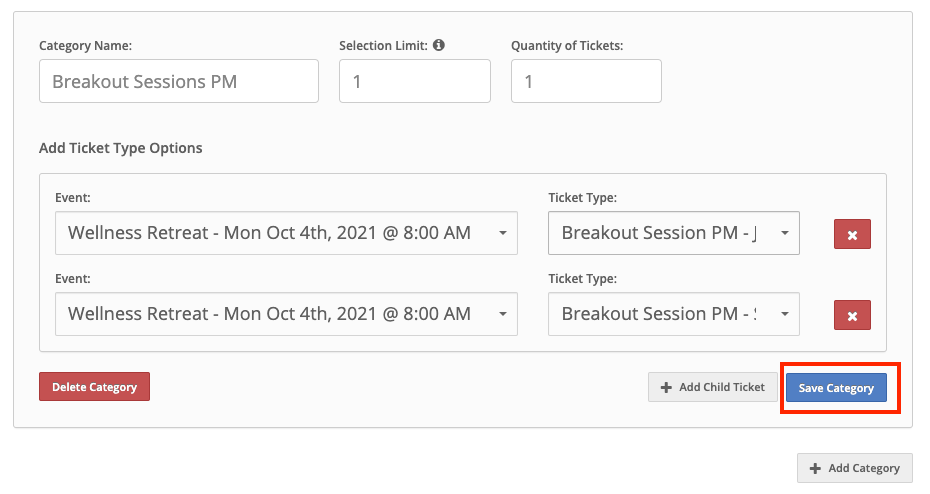This screenshot has height=494, width=930.
Task: Open the first Wellness Retreat Event dropdown
Action: coord(286,233)
